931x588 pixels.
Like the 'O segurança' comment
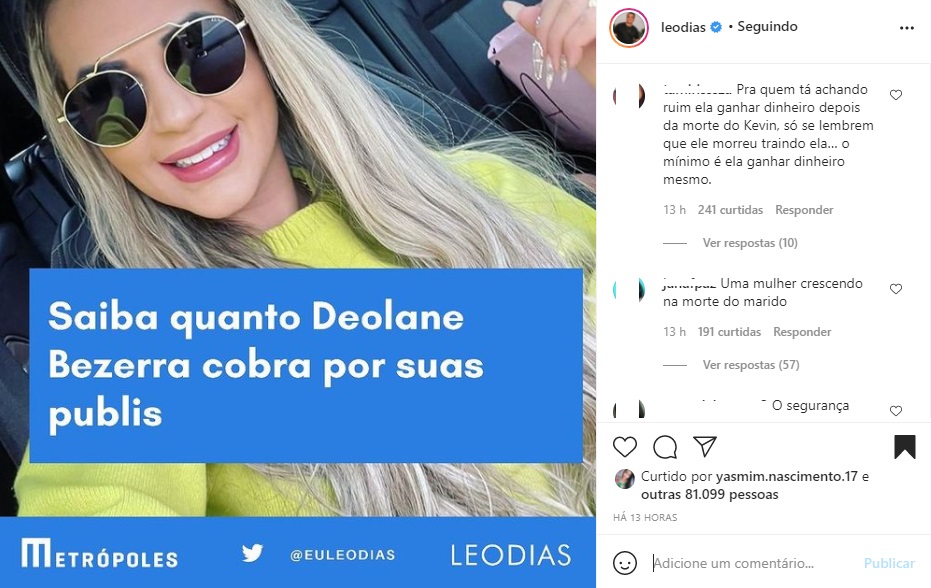click(x=896, y=410)
